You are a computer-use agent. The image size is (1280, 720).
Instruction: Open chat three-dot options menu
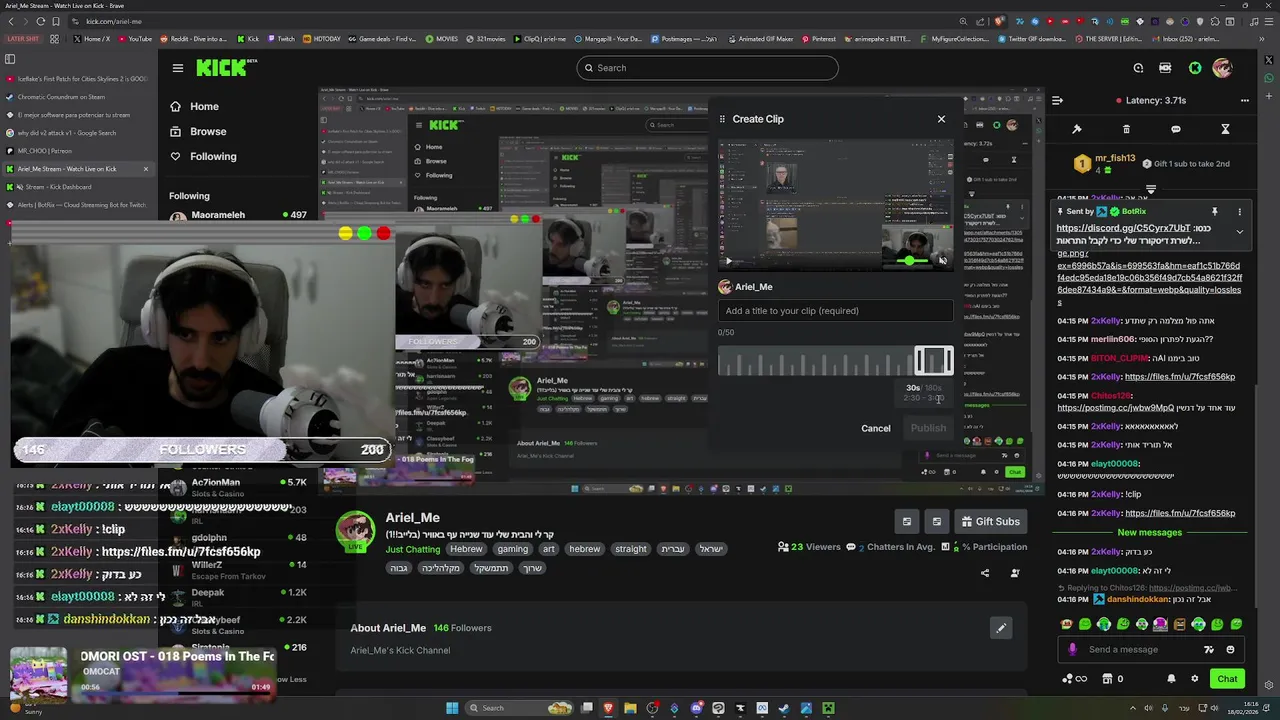click(1244, 100)
